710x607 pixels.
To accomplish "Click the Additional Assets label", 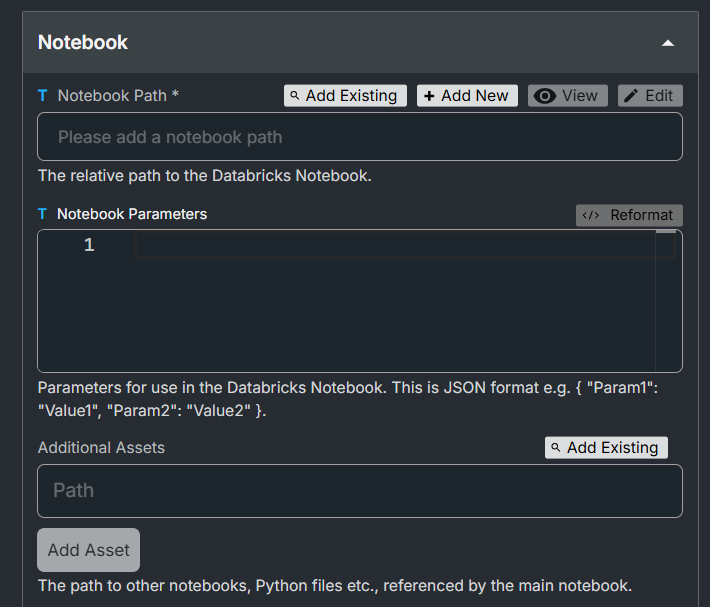I will pos(101,448).
